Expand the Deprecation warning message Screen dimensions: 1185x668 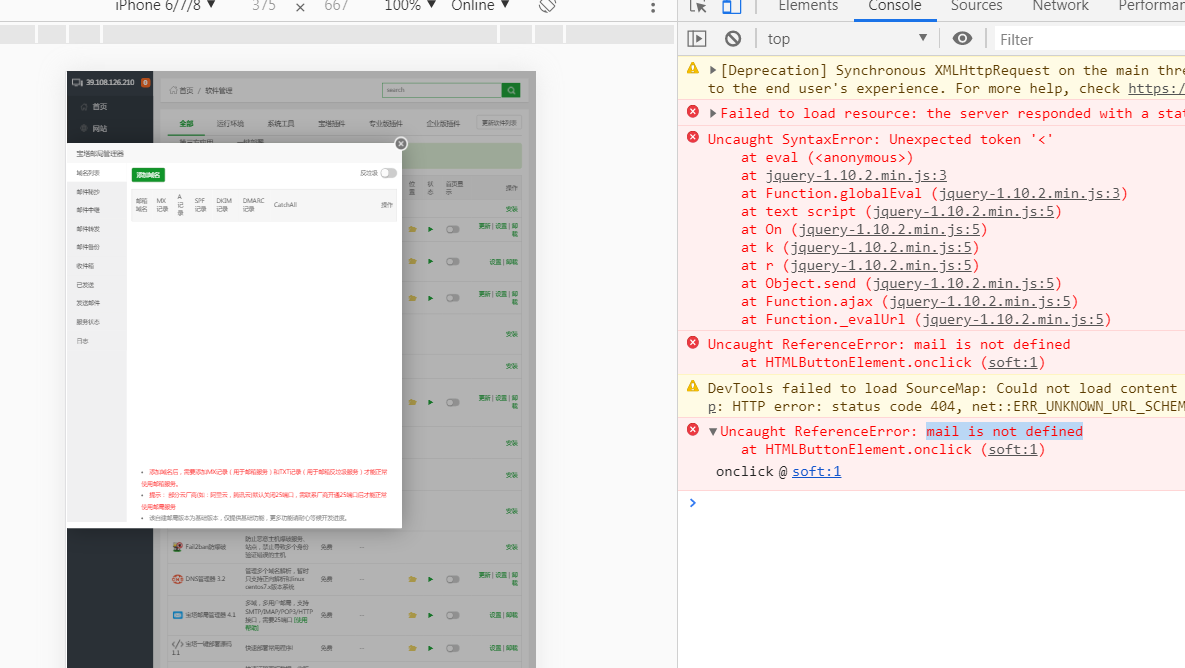coord(713,71)
